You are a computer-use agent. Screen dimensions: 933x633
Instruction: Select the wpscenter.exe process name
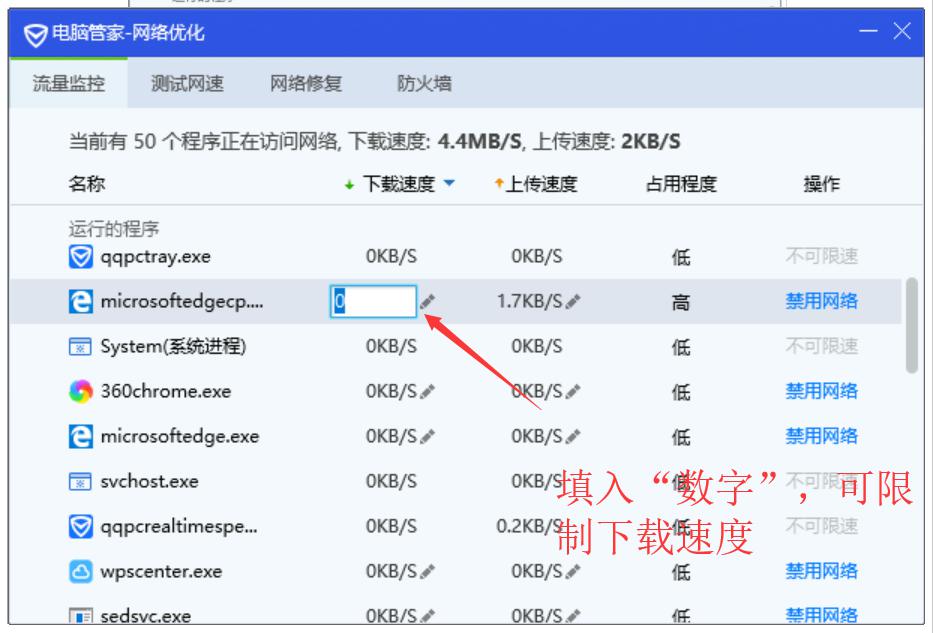coord(161,572)
